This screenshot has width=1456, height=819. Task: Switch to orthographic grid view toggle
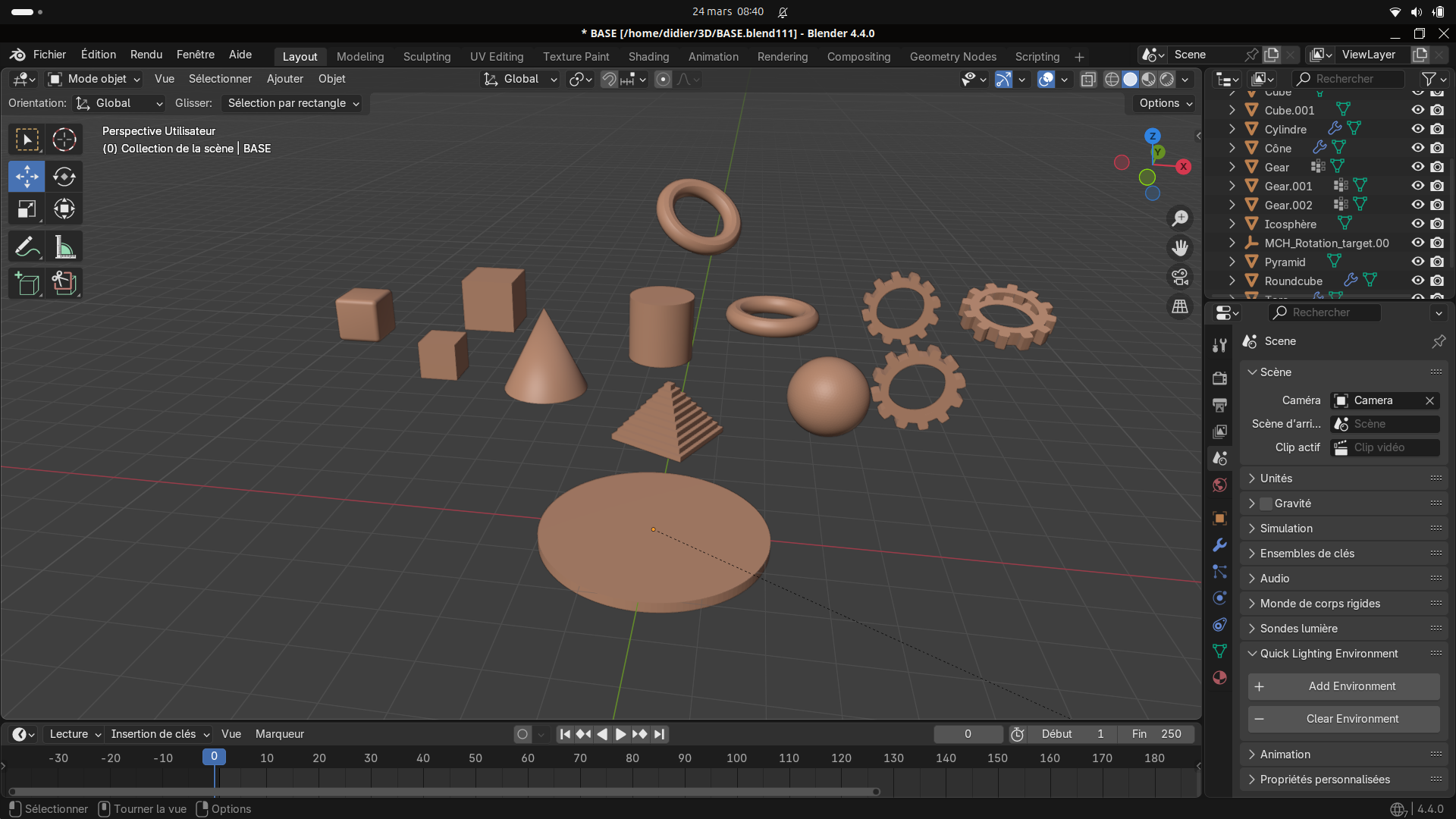pos(1180,307)
